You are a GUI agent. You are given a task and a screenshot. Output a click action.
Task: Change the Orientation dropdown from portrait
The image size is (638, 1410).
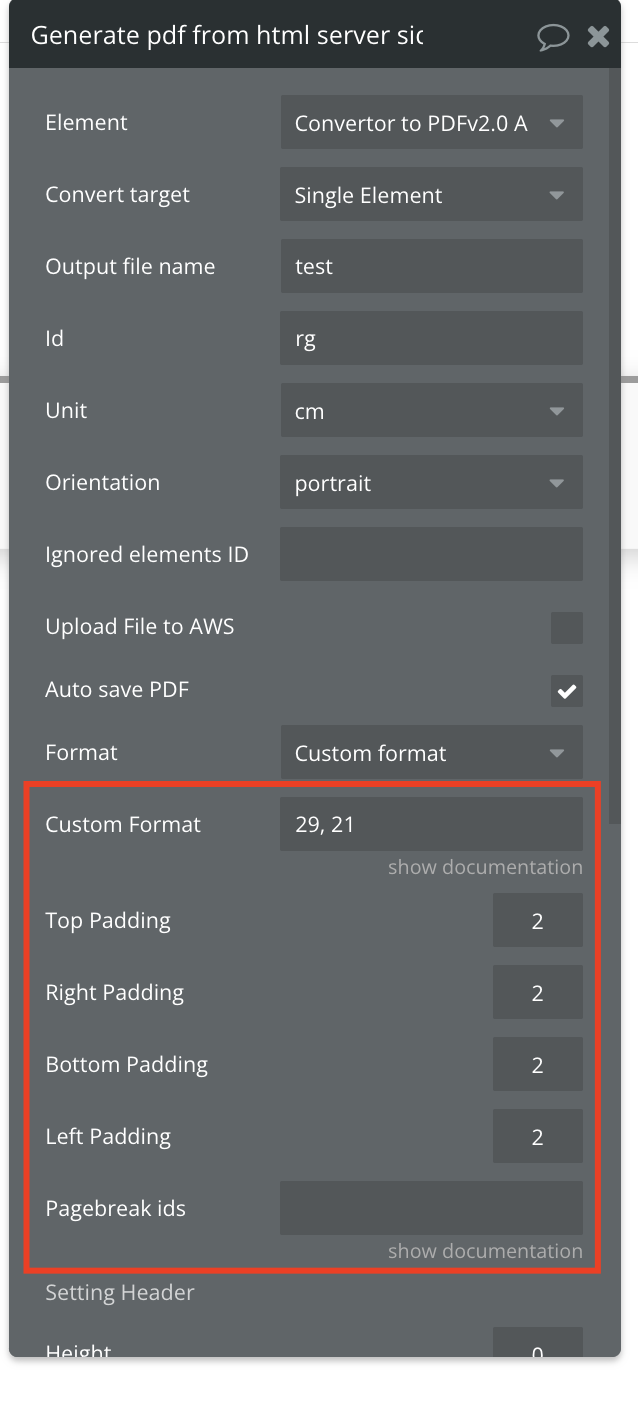431,483
